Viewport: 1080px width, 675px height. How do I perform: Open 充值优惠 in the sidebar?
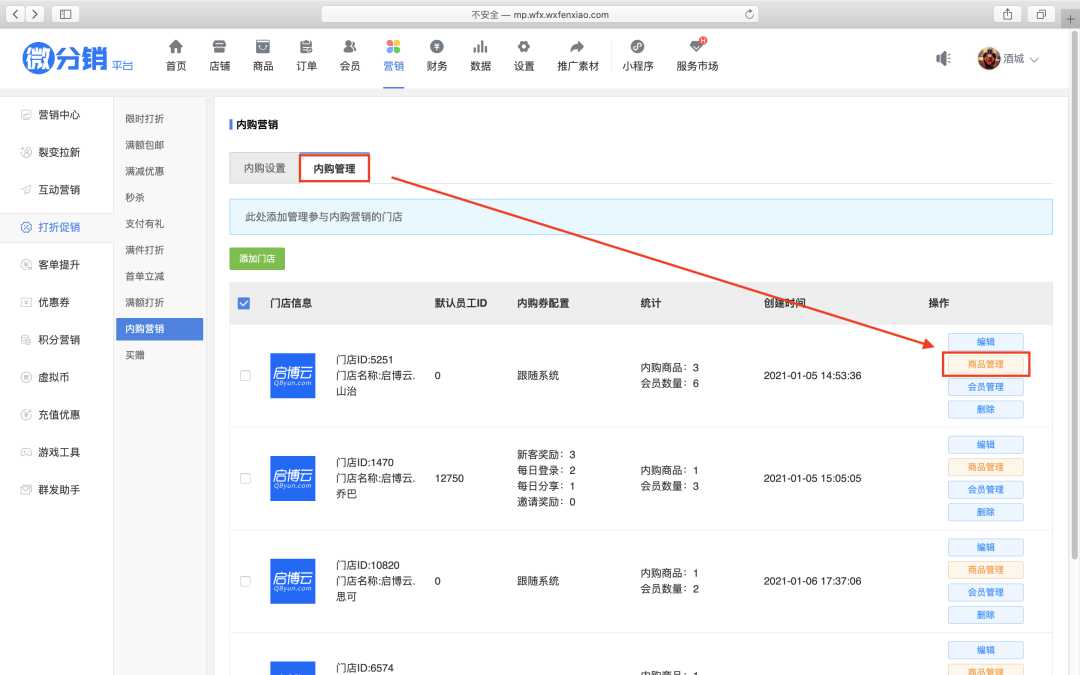59,415
